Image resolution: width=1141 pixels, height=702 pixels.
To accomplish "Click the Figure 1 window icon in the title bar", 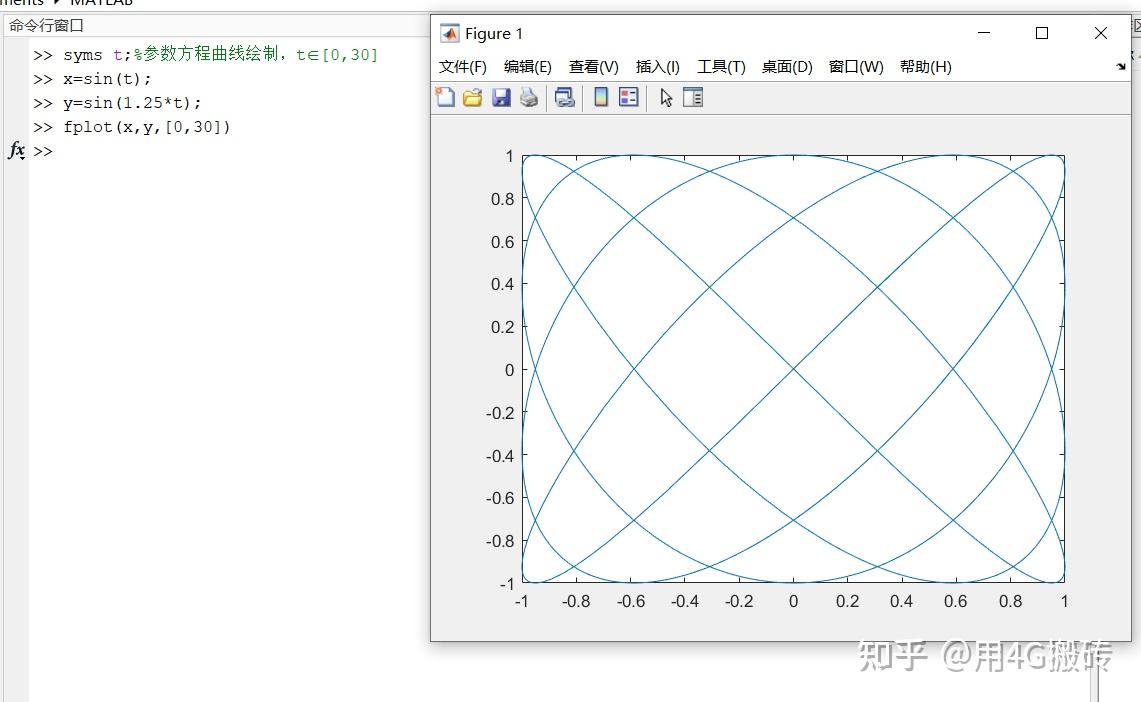I will coord(449,33).
